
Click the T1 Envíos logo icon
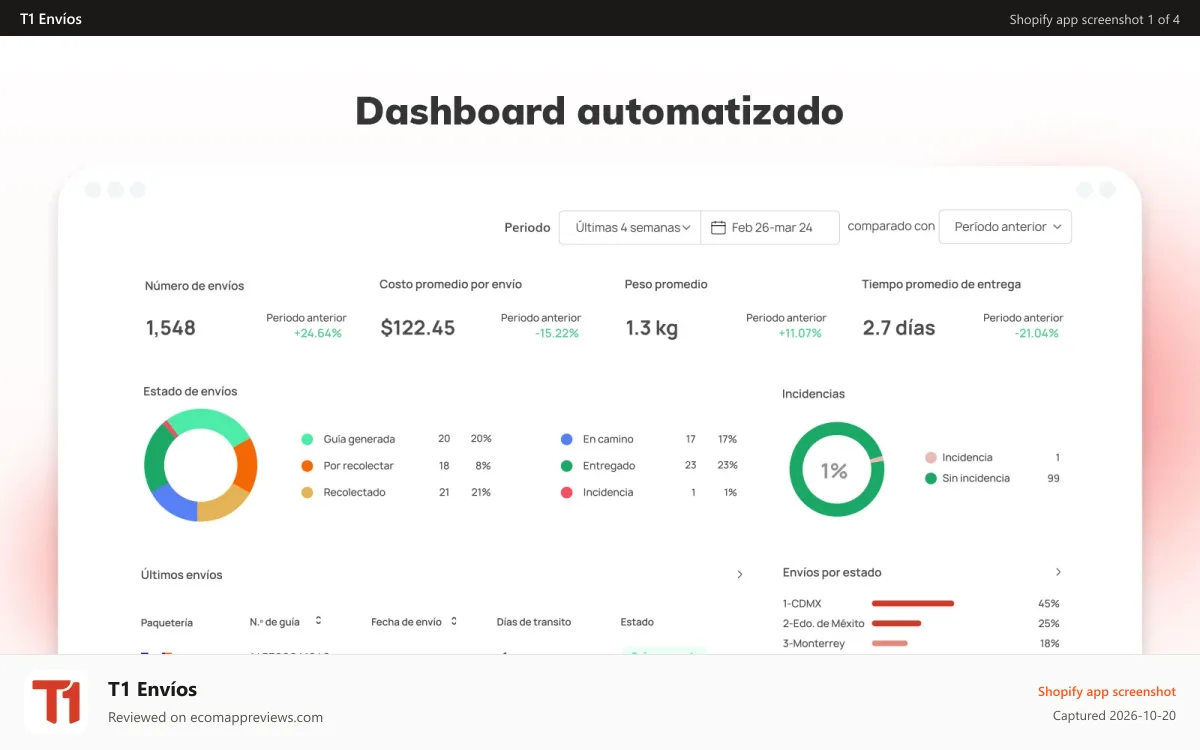pos(56,702)
